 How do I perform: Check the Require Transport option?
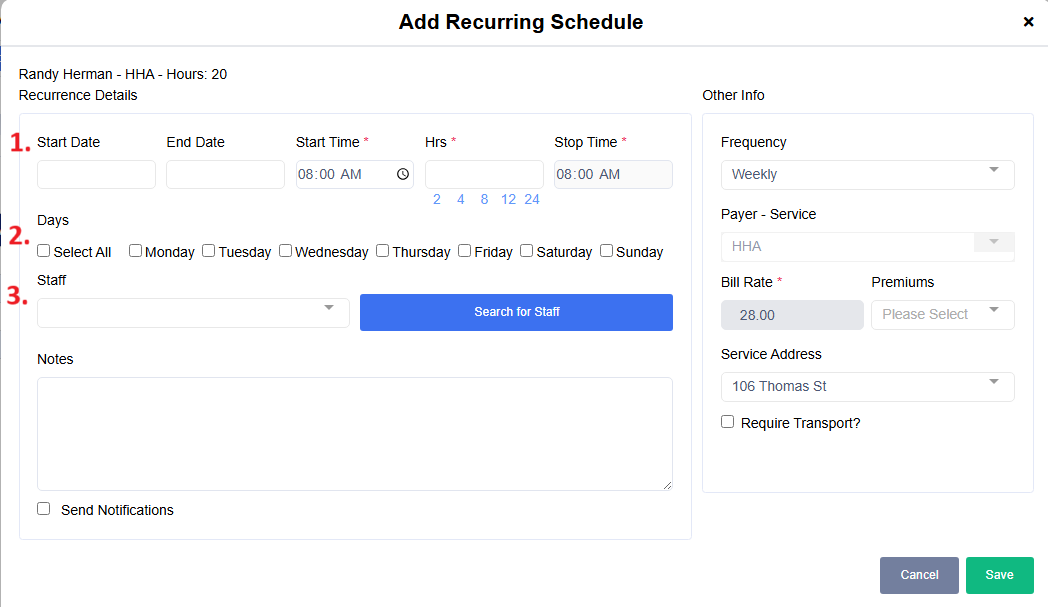tap(728, 422)
